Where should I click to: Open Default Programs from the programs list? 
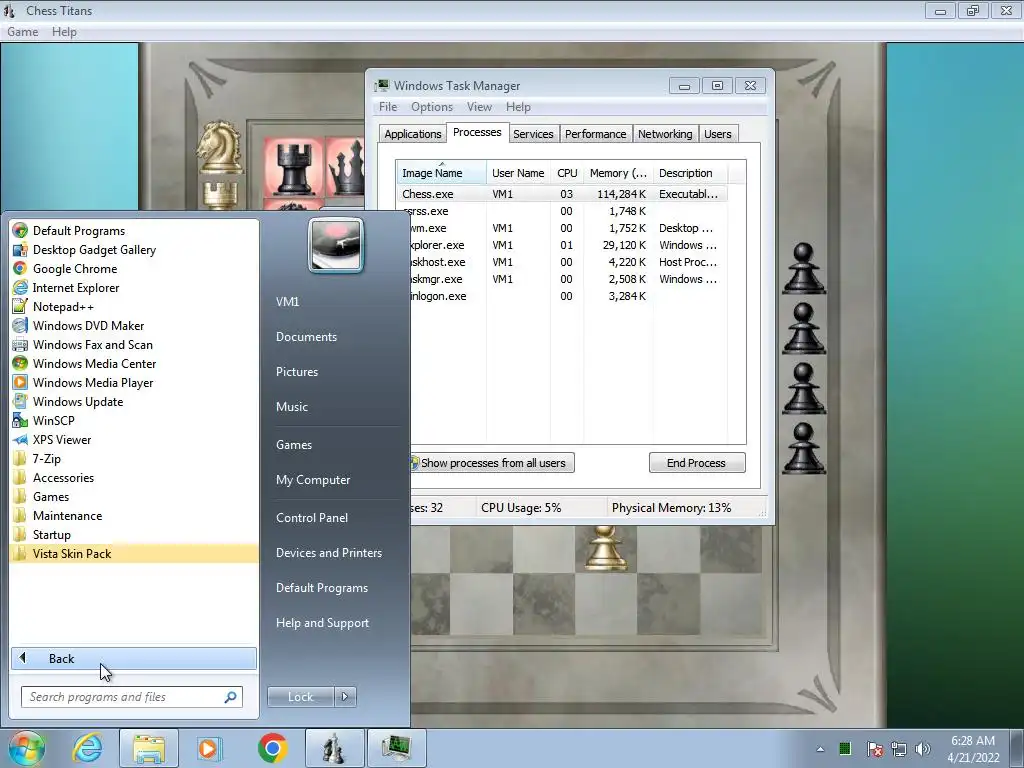coord(78,231)
